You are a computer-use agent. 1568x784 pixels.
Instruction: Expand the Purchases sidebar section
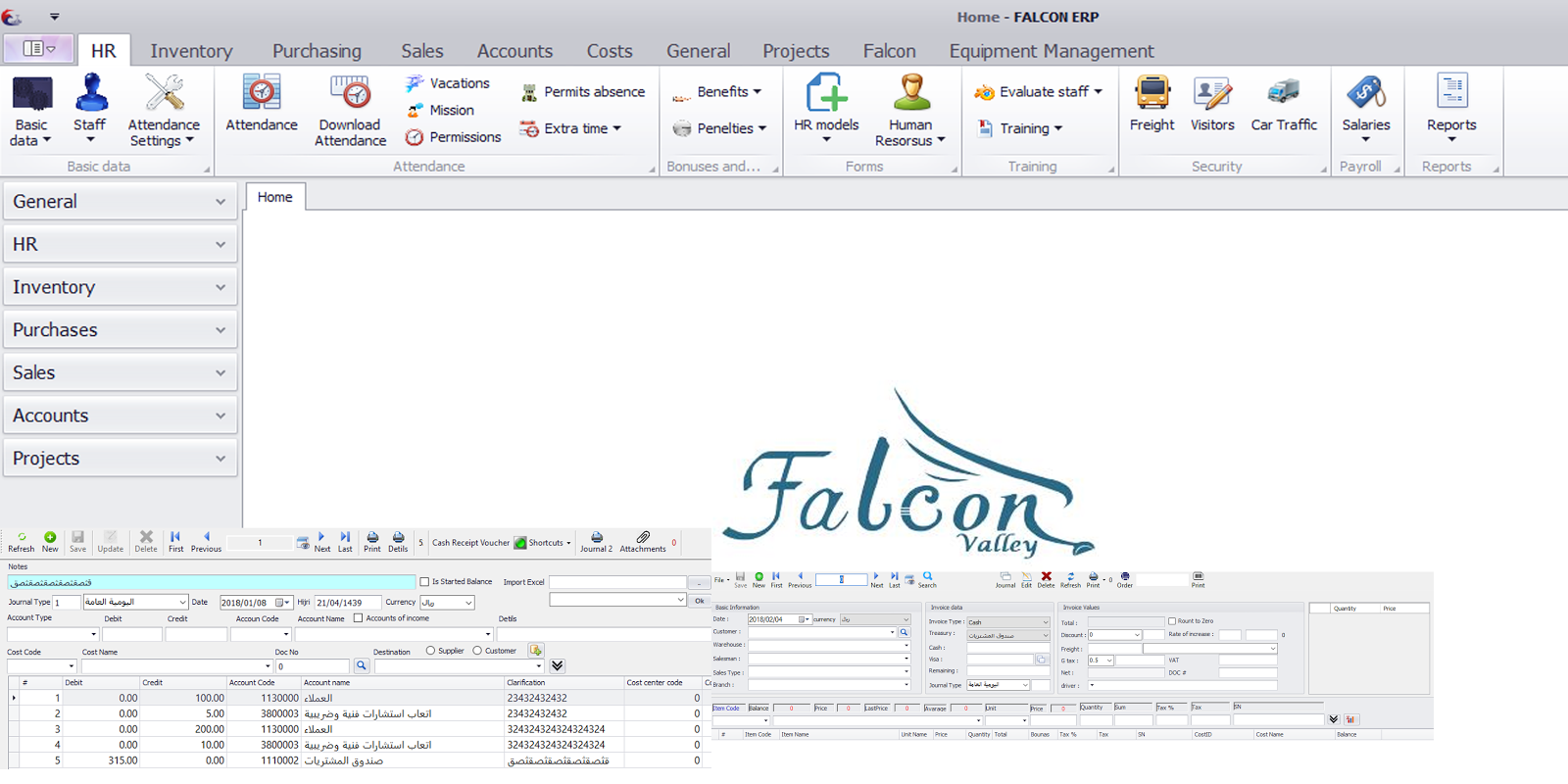pyautogui.click(x=121, y=330)
